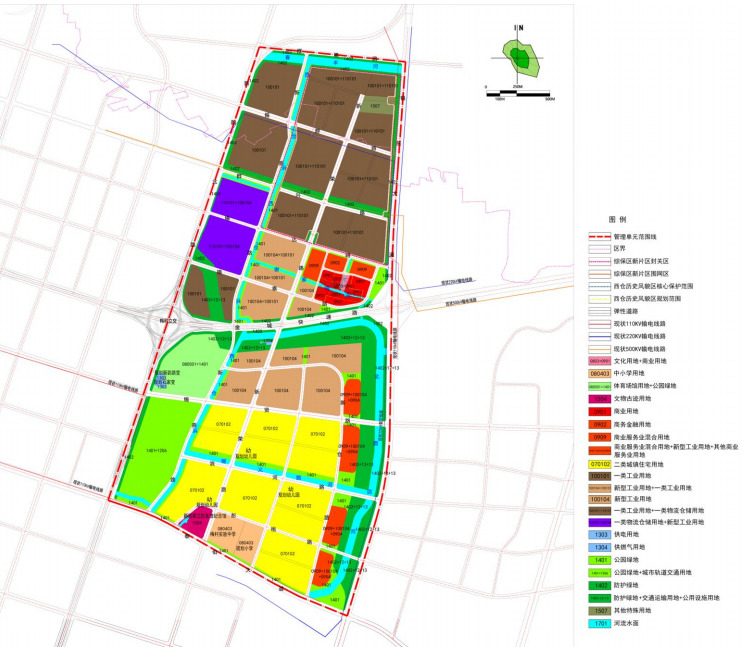
Task: Click the 规划小学 school parcel on map
Action: point(246,546)
